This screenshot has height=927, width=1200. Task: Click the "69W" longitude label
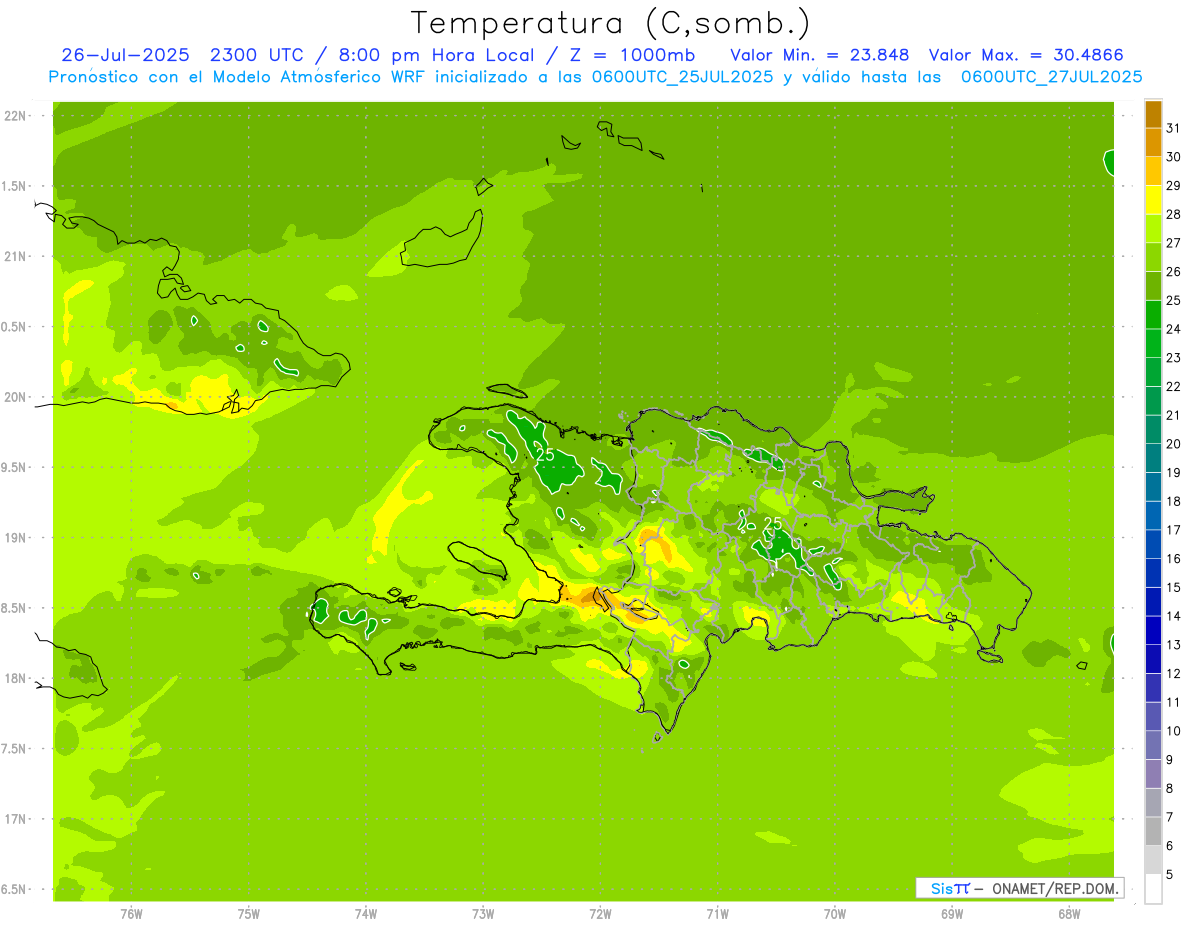tap(952, 914)
